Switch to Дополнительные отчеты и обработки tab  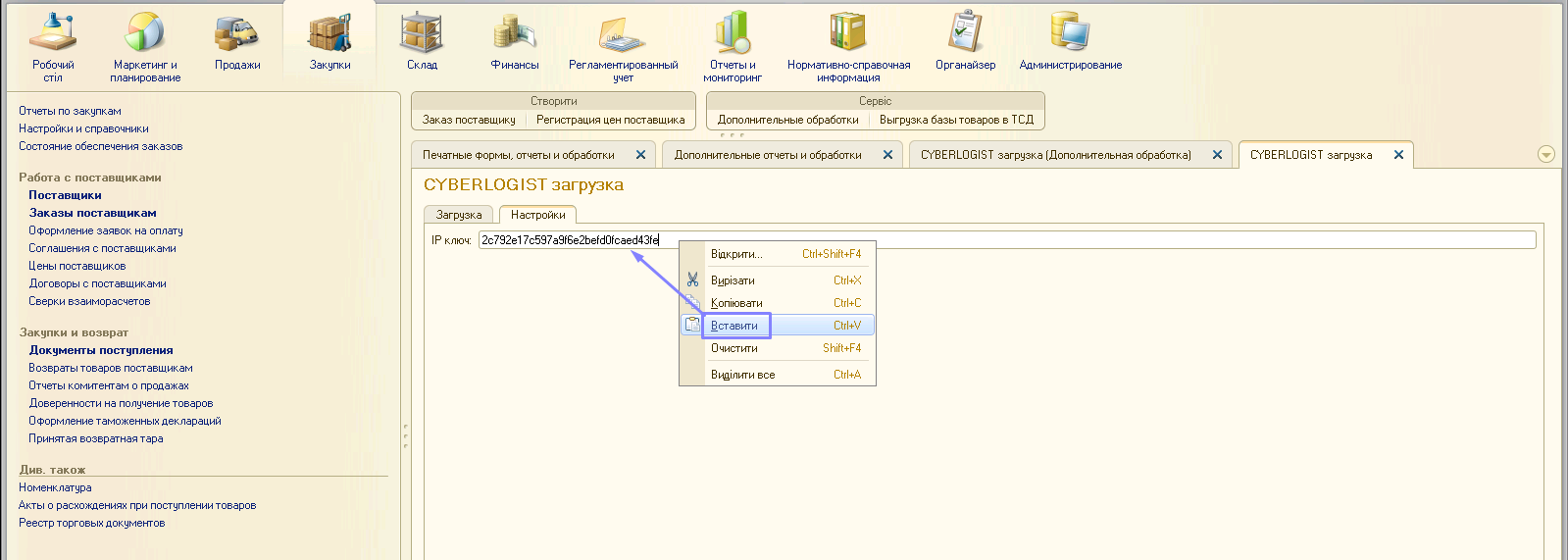tap(768, 155)
